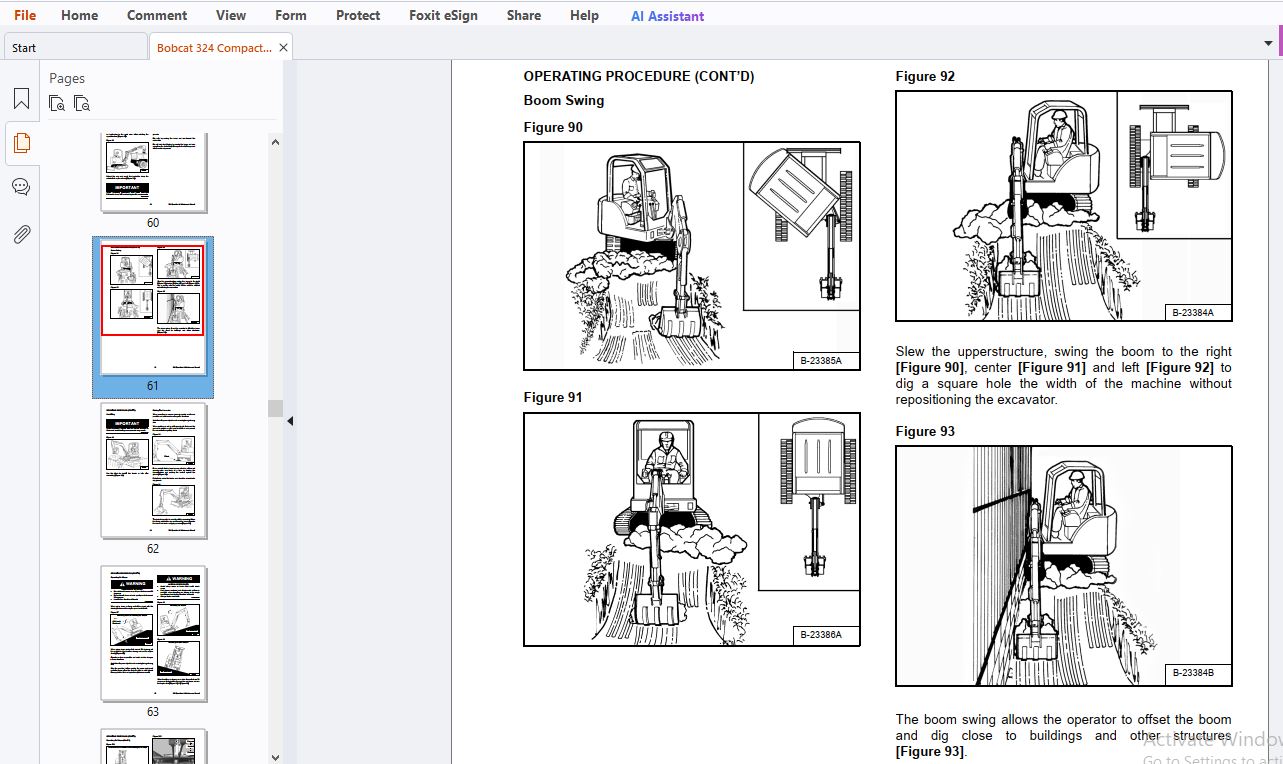Open the Foxit eSign tab

tap(443, 15)
